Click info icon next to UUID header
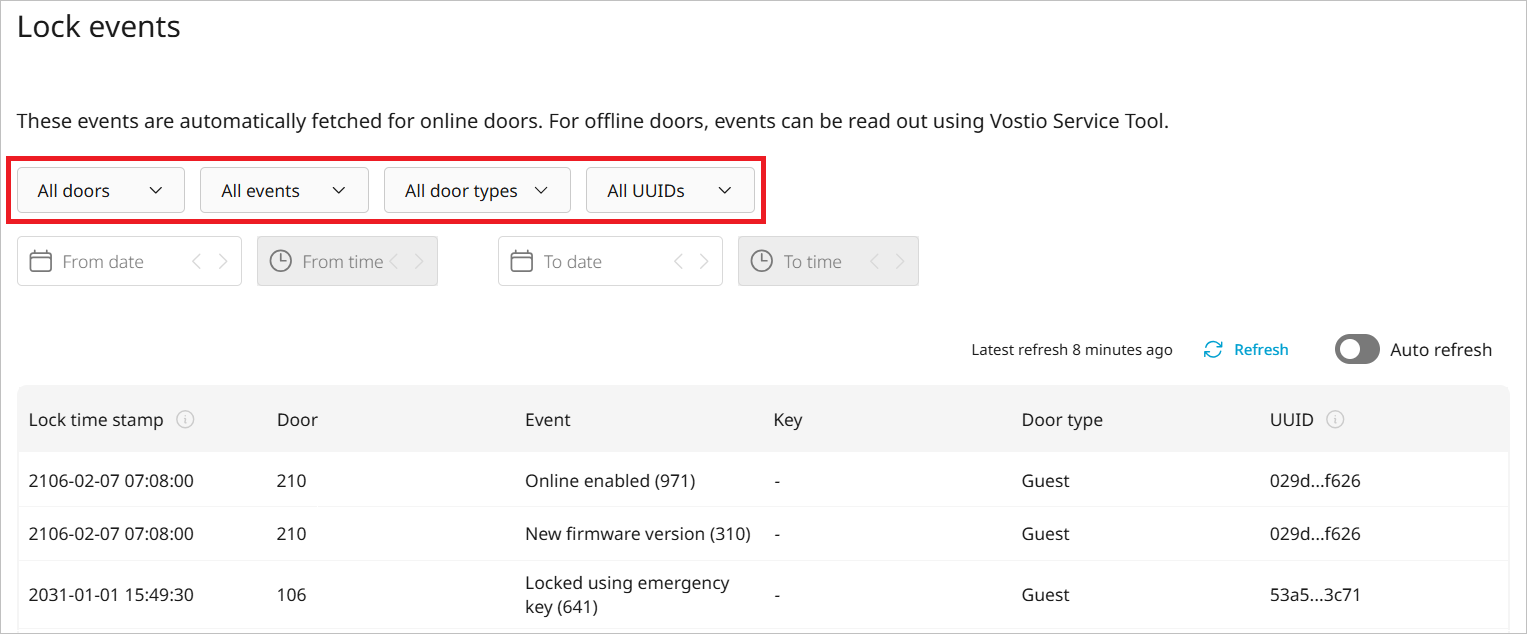Screen dimensions: 1527x634 1335,420
